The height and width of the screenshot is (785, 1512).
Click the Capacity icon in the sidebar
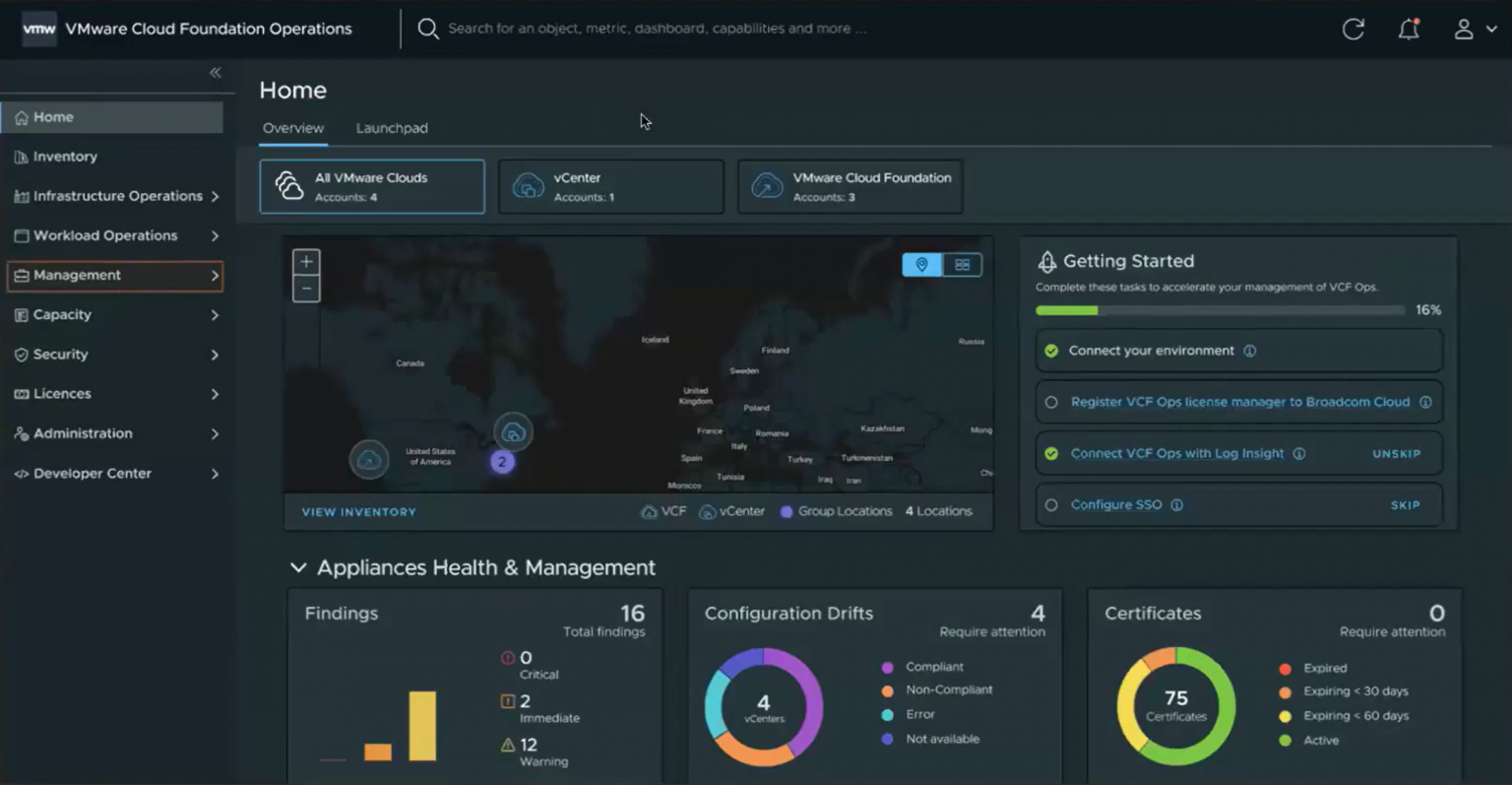point(22,314)
